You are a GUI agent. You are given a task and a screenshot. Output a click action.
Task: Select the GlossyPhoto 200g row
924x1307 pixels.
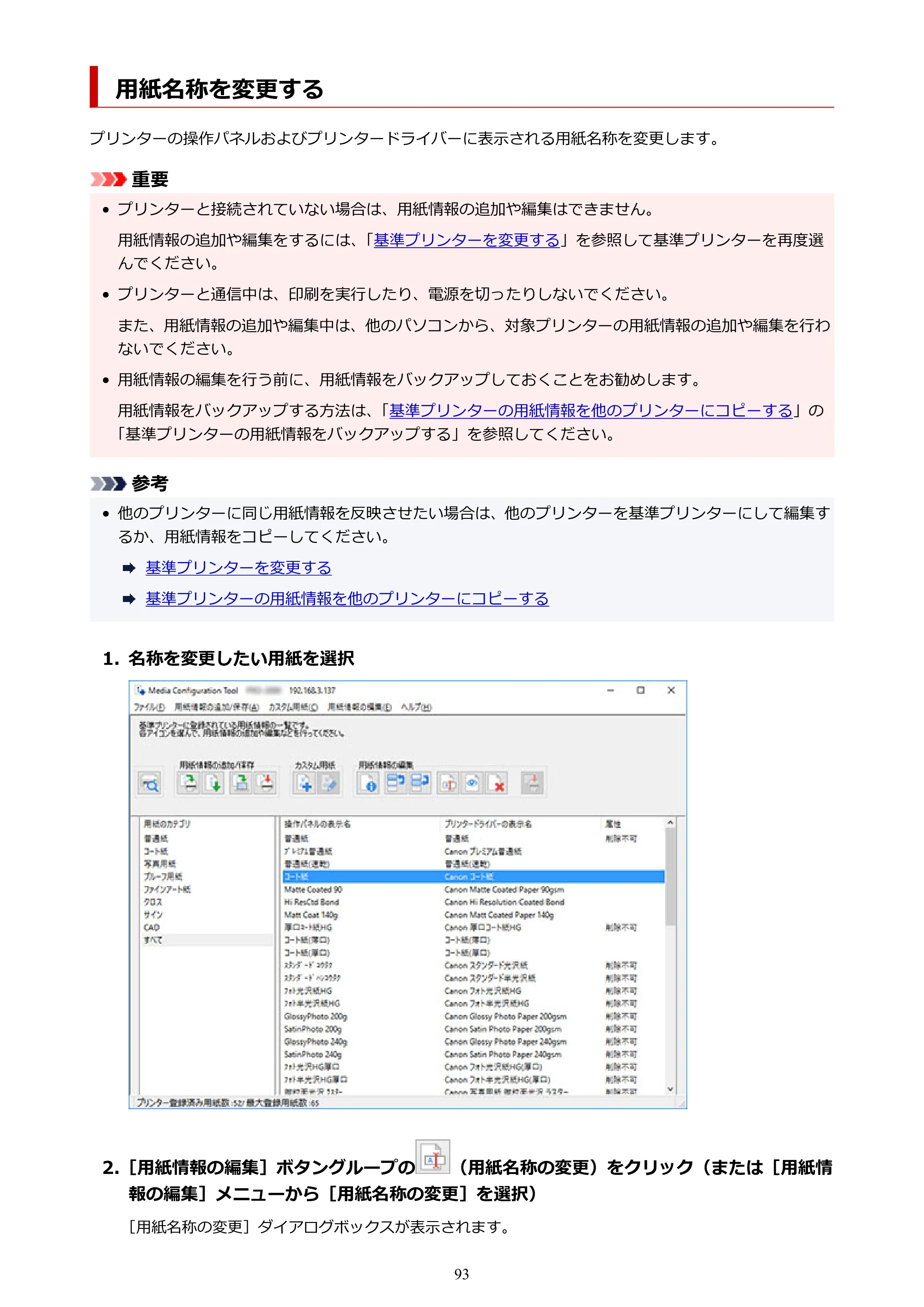coord(474,1016)
